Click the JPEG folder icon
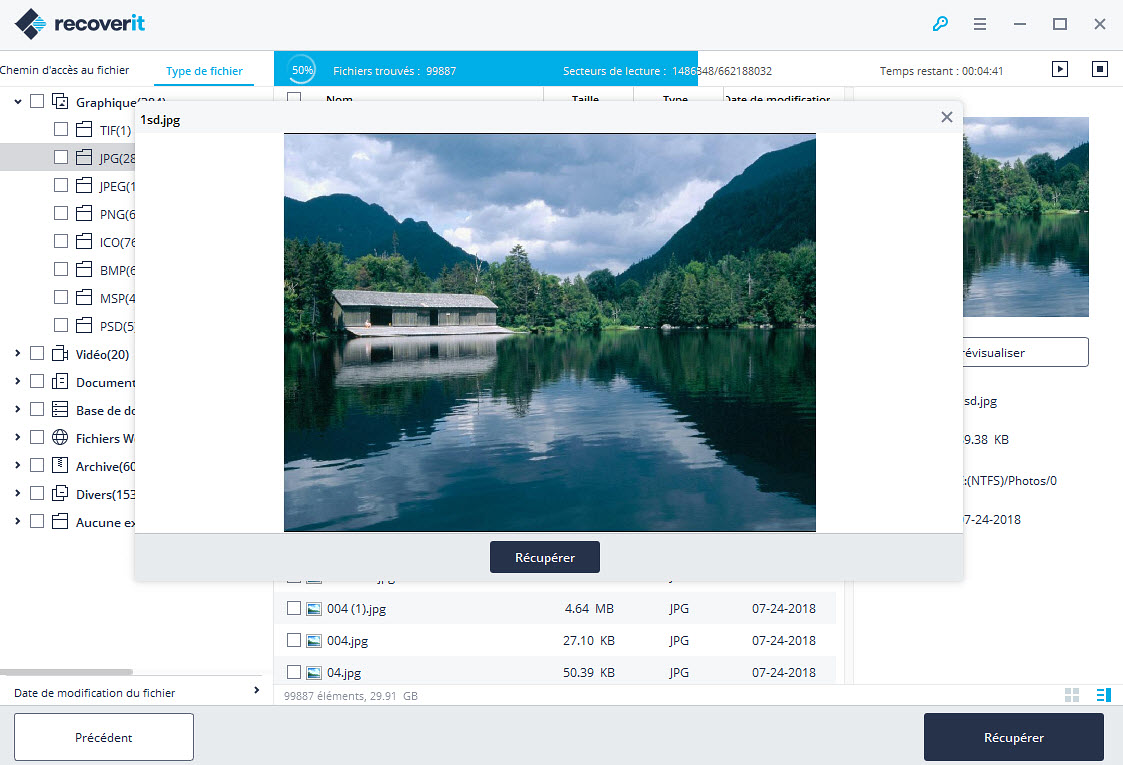Image resolution: width=1123 pixels, height=765 pixels. click(x=84, y=186)
